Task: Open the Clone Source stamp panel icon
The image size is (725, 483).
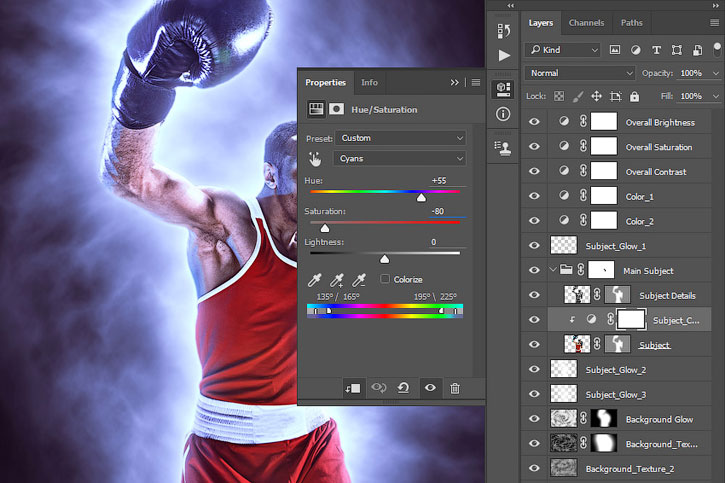Action: coord(503,148)
